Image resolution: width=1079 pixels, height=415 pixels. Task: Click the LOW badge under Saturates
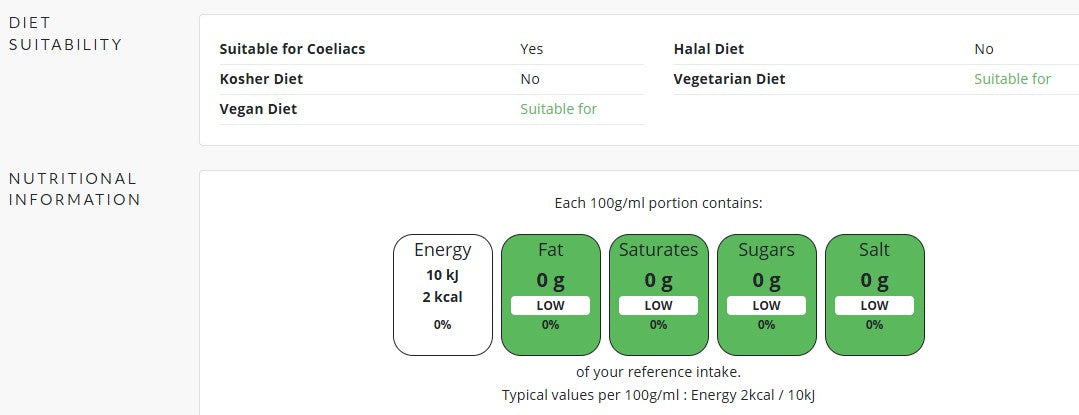pyautogui.click(x=658, y=305)
